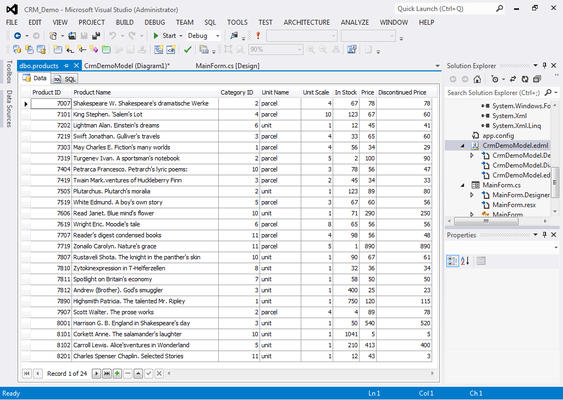Image resolution: width=563 pixels, height=400 pixels.
Task: Click the Edit record up-arrow button
Action: pyautogui.click(x=138, y=373)
